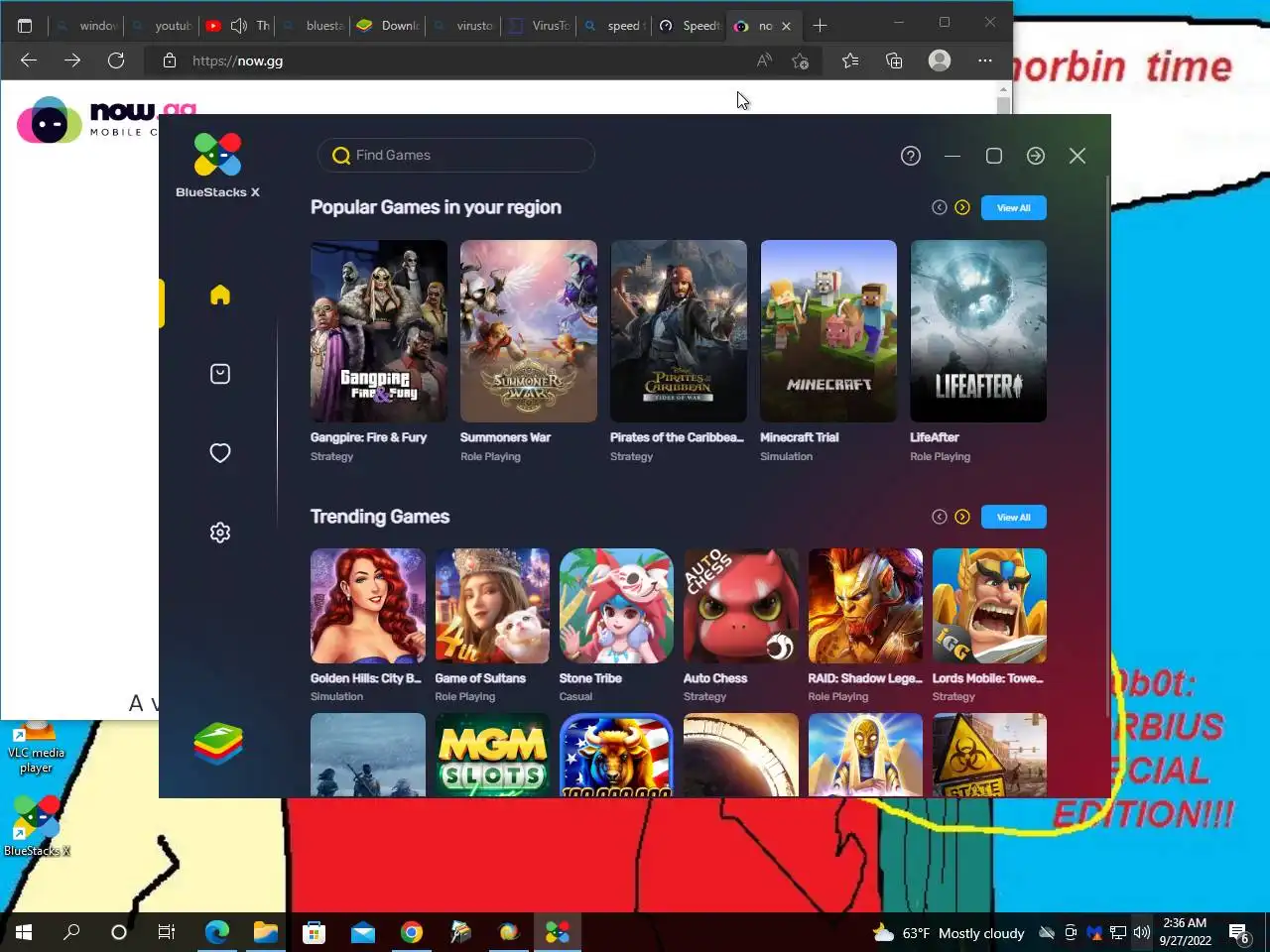
Task: Open Edge Settings and more menu
Action: click(x=985, y=60)
